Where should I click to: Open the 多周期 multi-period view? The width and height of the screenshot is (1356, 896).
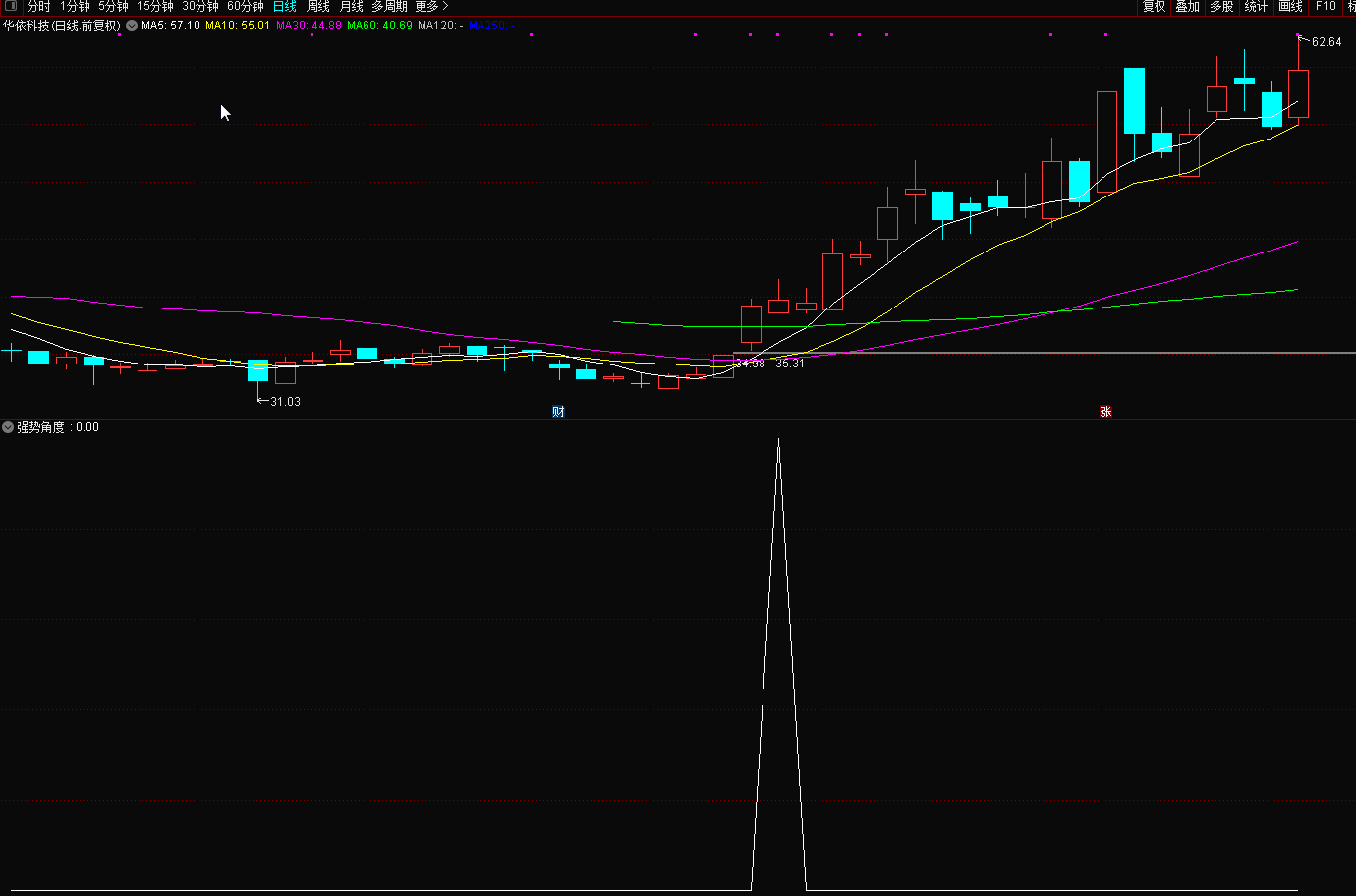click(389, 6)
